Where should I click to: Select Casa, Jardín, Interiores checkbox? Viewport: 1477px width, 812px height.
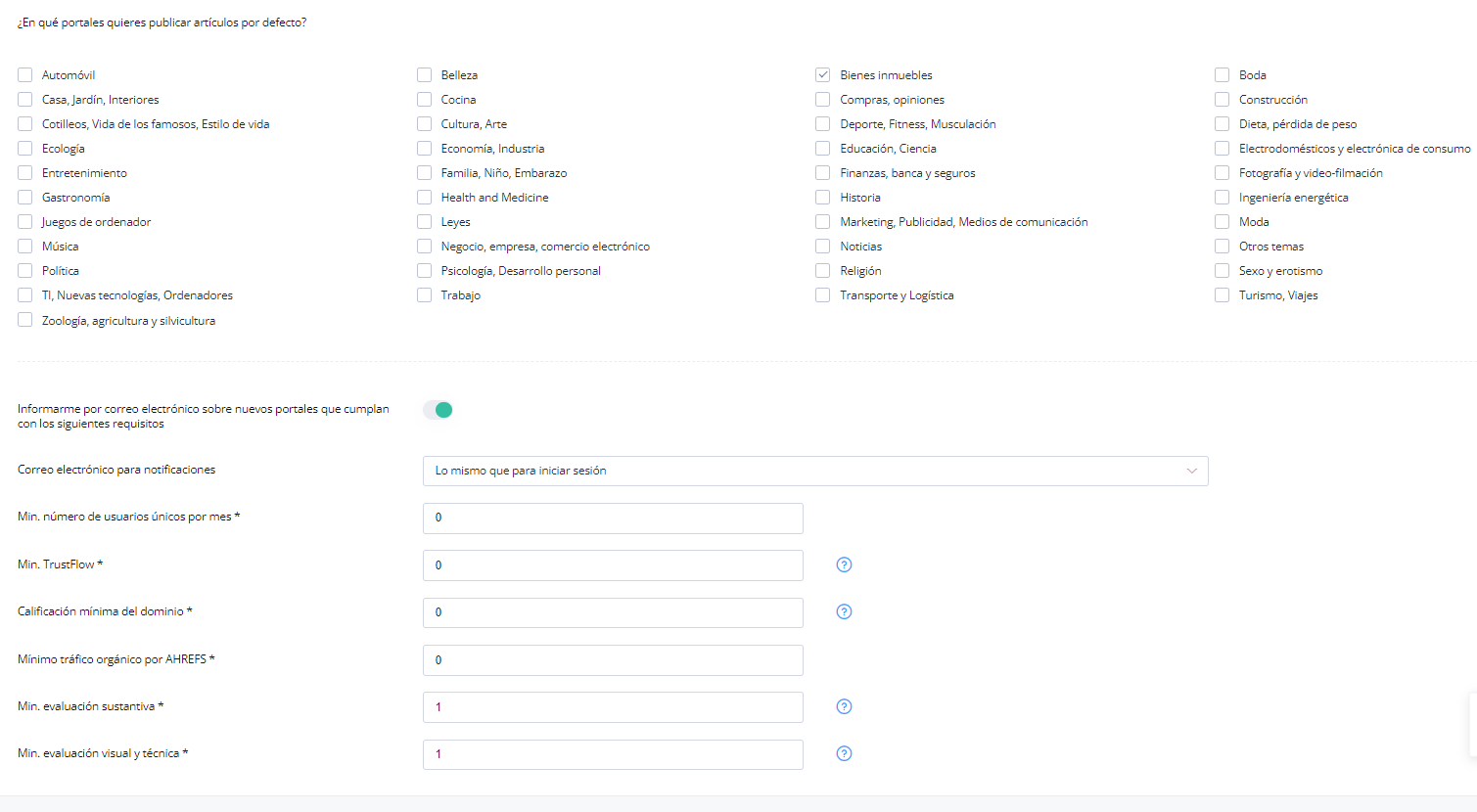[x=25, y=99]
